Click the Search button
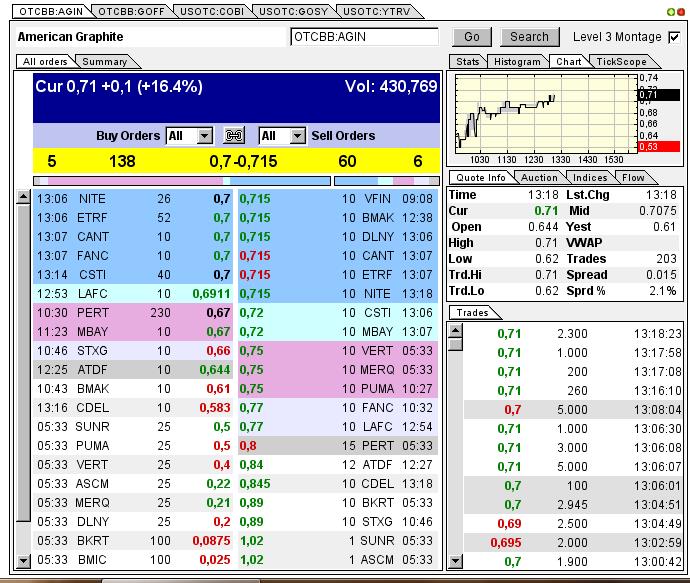This screenshot has height=583, width=690. [529, 37]
